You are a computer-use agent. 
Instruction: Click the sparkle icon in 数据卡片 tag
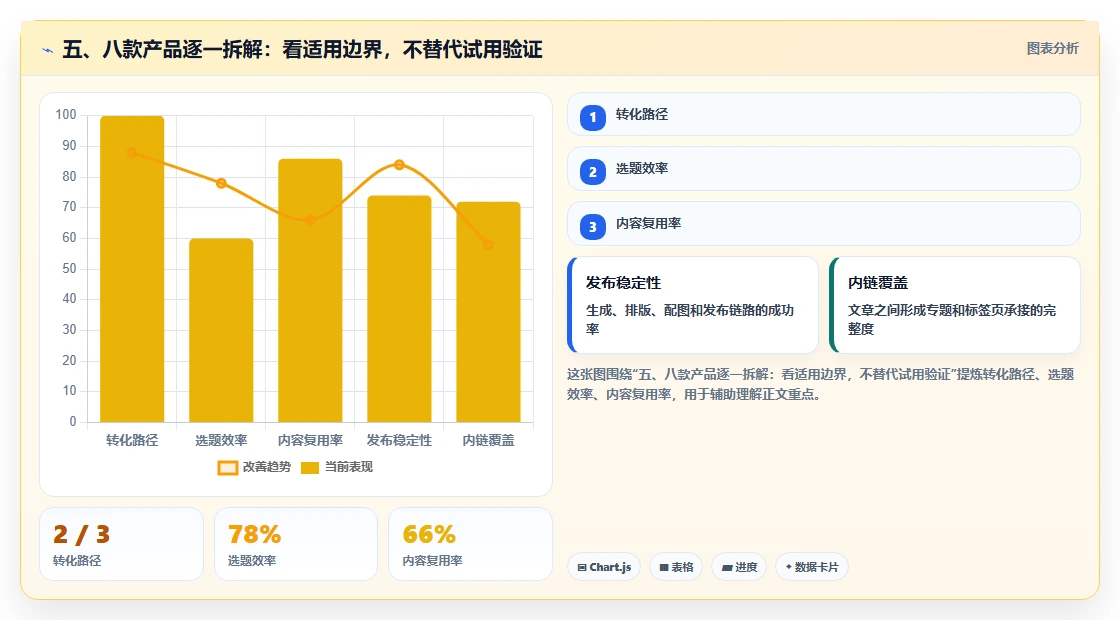click(789, 567)
